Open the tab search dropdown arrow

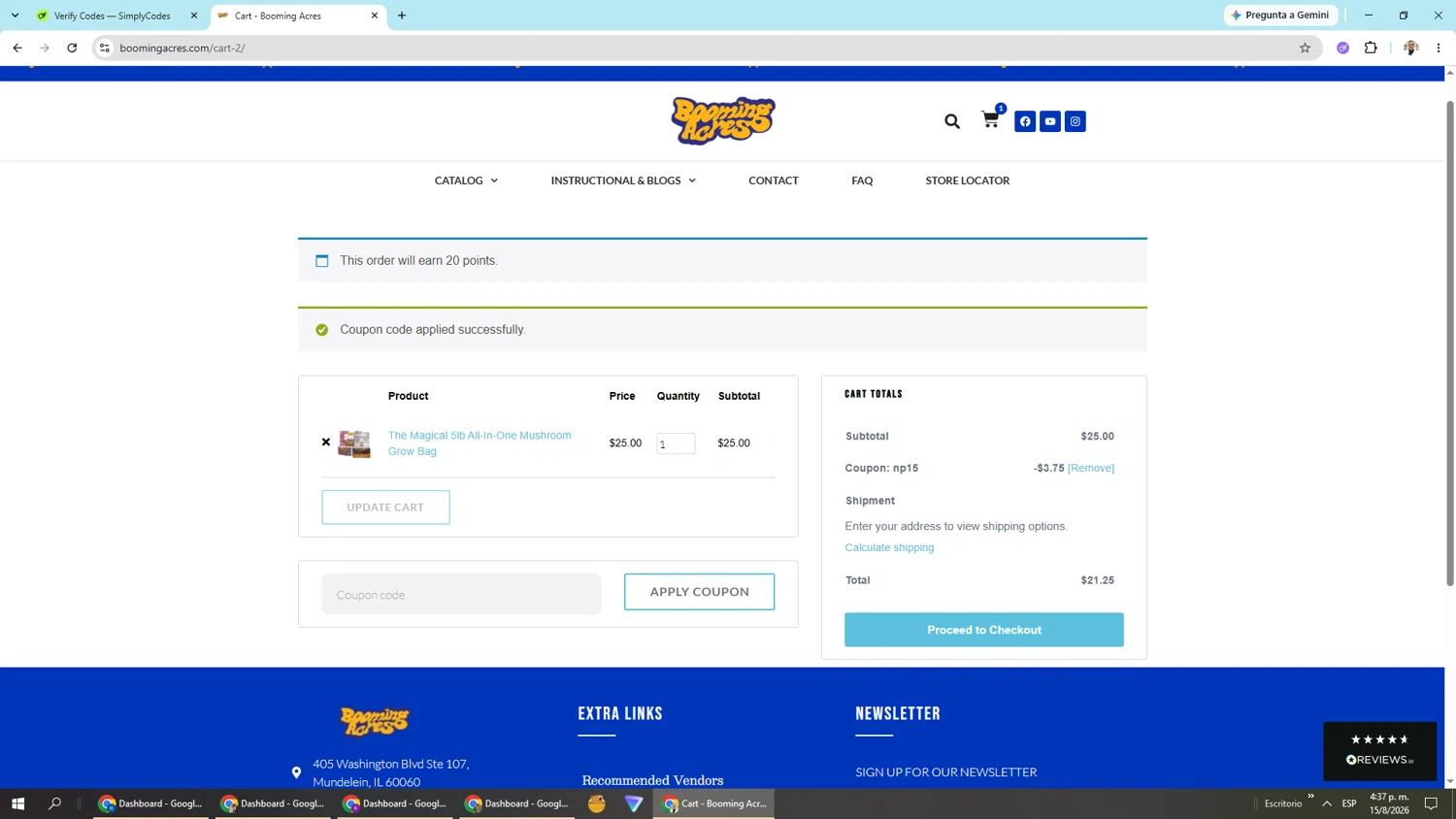coord(15,16)
